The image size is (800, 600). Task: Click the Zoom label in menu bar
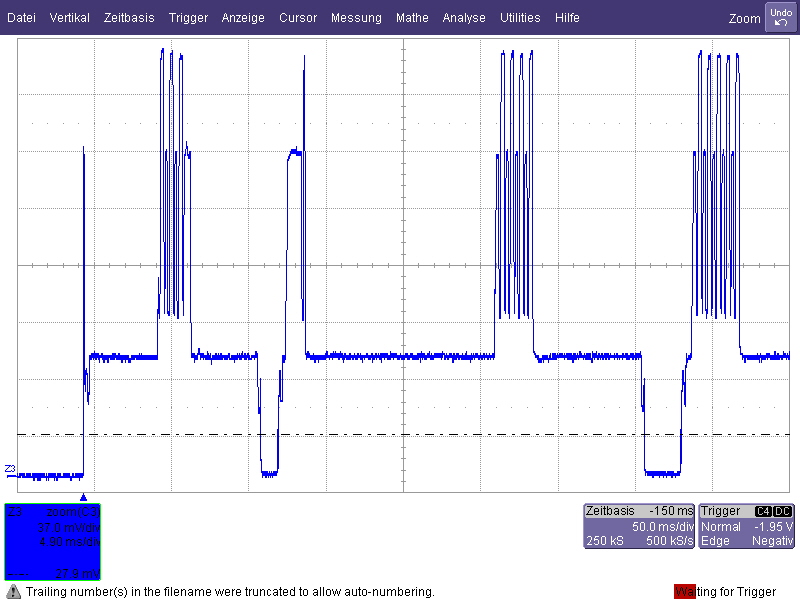tap(744, 18)
